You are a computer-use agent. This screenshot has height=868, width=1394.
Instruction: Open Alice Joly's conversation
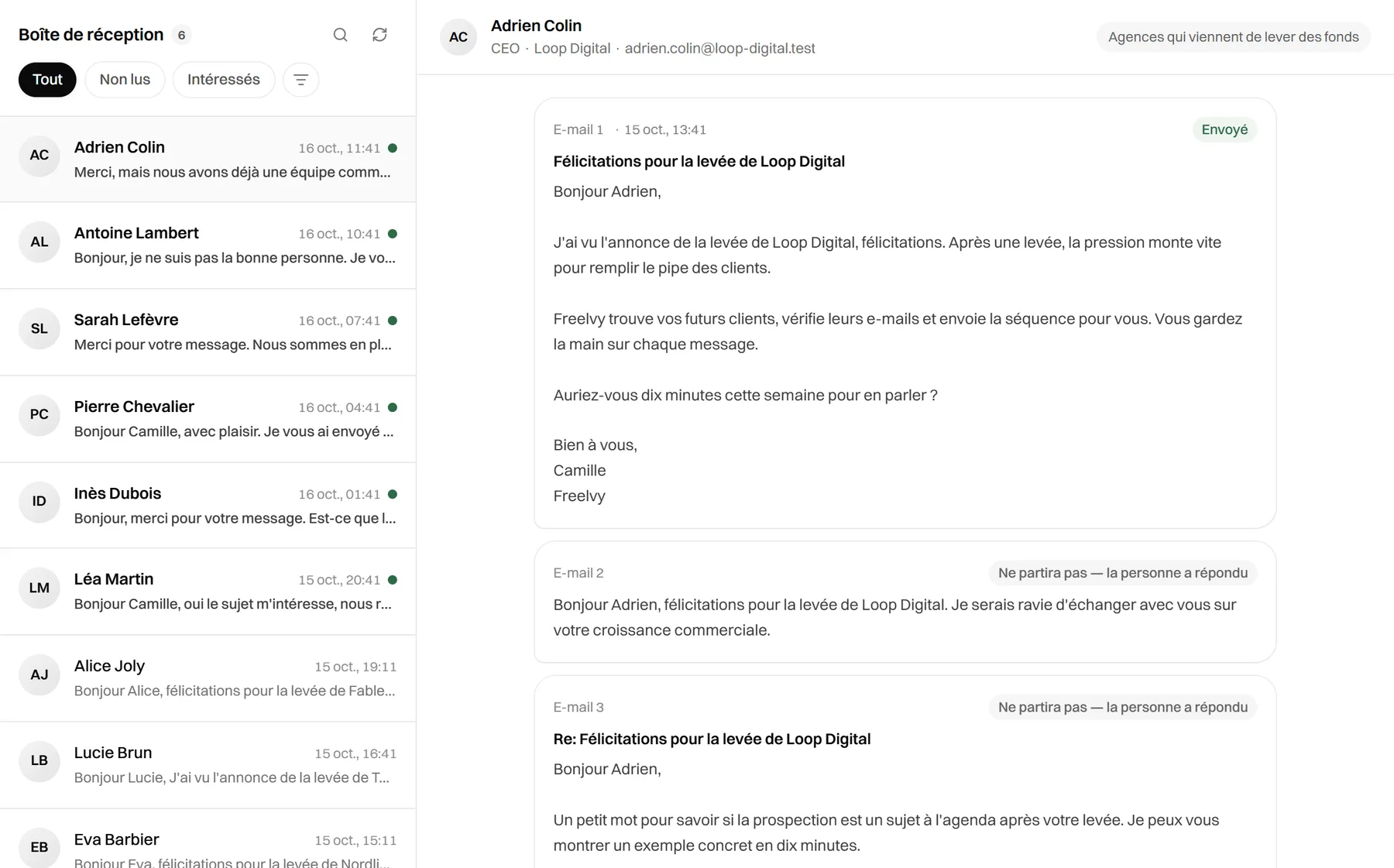tap(208, 678)
